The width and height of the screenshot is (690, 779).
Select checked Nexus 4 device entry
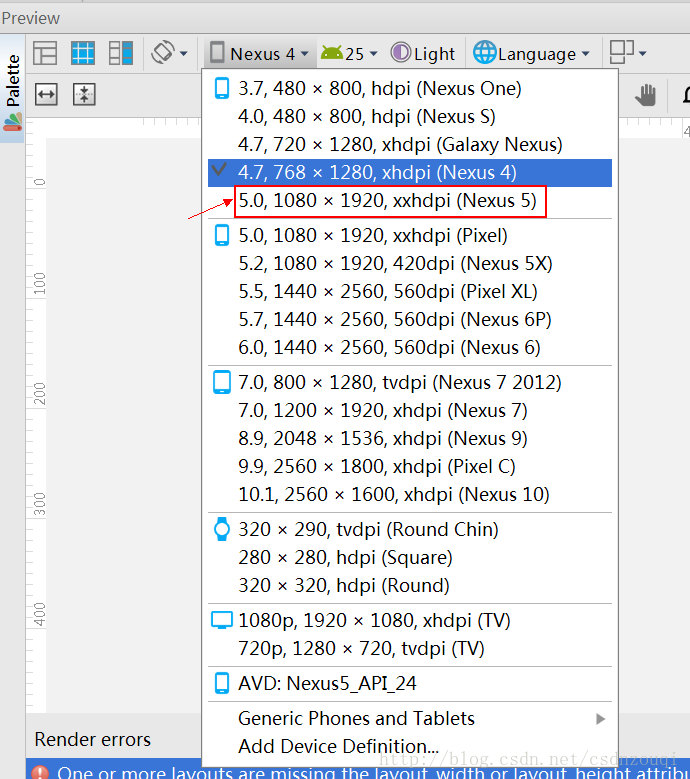coord(410,173)
